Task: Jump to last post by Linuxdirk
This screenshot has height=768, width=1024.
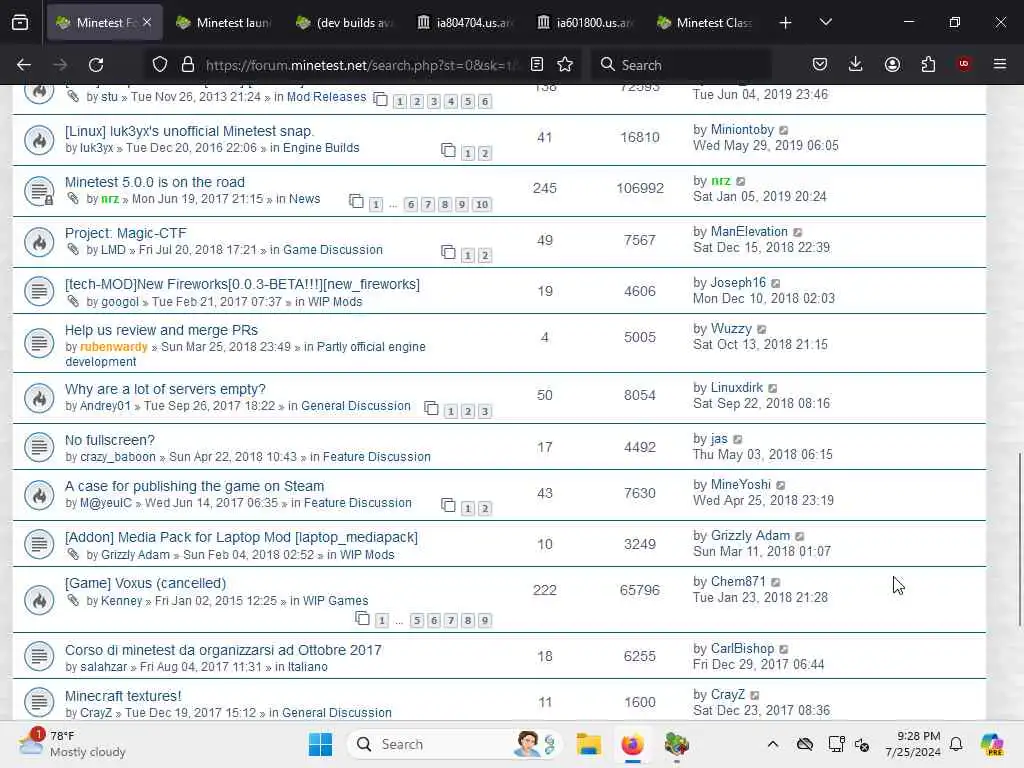Action: tap(773, 389)
